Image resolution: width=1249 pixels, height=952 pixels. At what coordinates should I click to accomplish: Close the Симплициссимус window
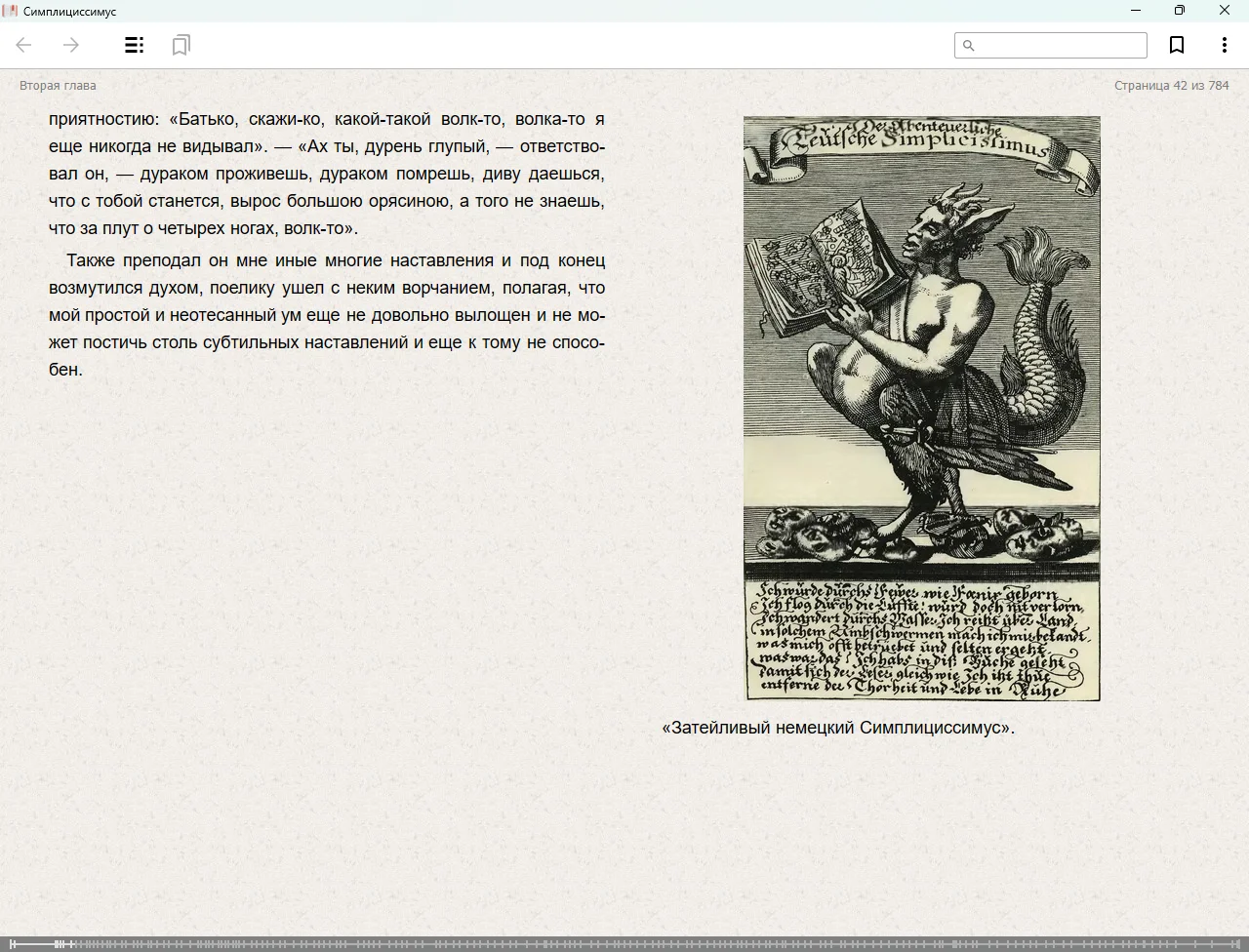pyautogui.click(x=1224, y=11)
